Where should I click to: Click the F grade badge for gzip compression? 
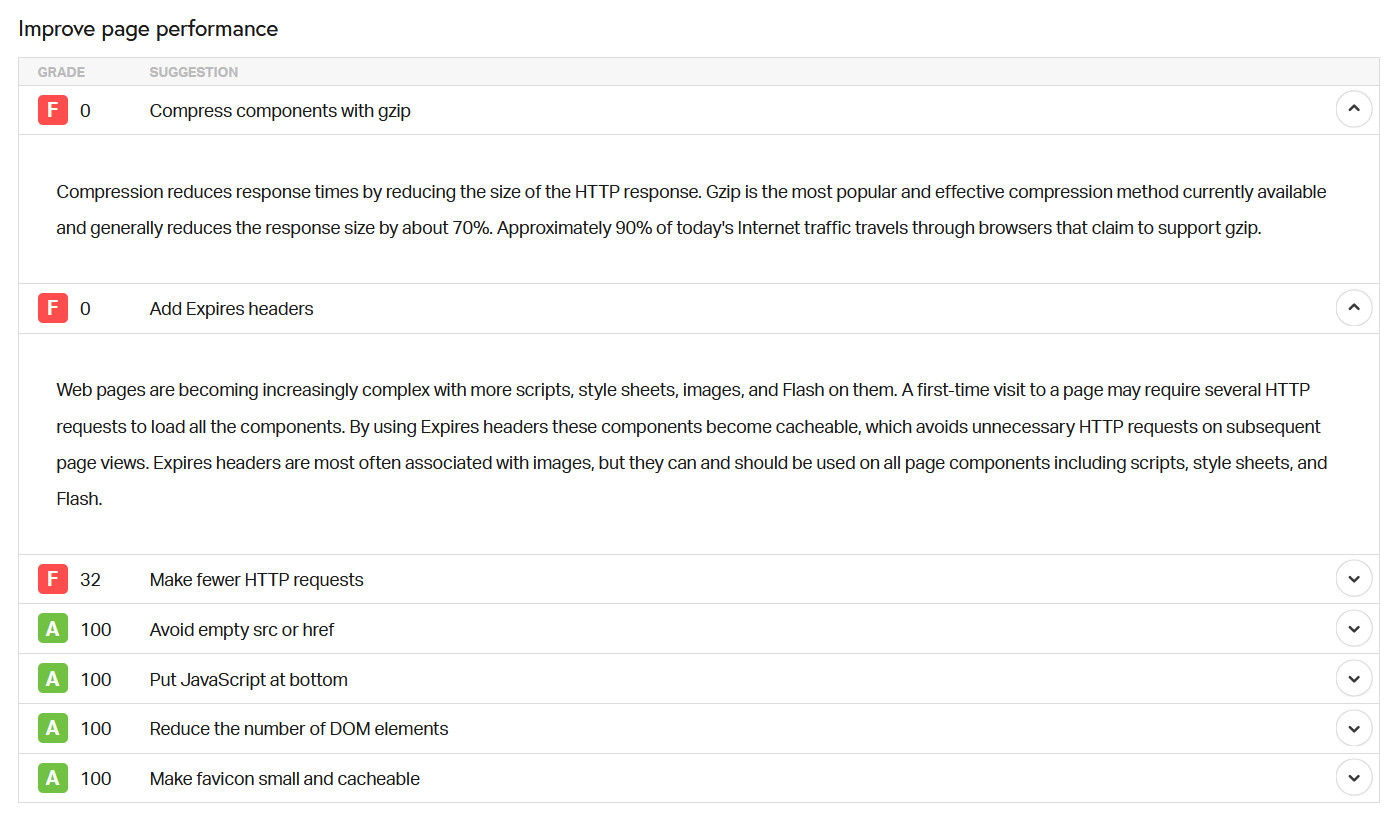pyautogui.click(x=52, y=110)
